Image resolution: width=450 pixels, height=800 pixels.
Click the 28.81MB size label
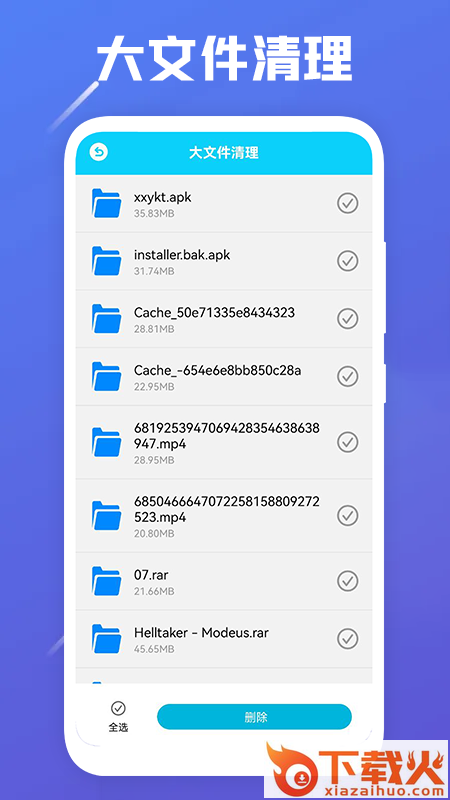(x=154, y=329)
